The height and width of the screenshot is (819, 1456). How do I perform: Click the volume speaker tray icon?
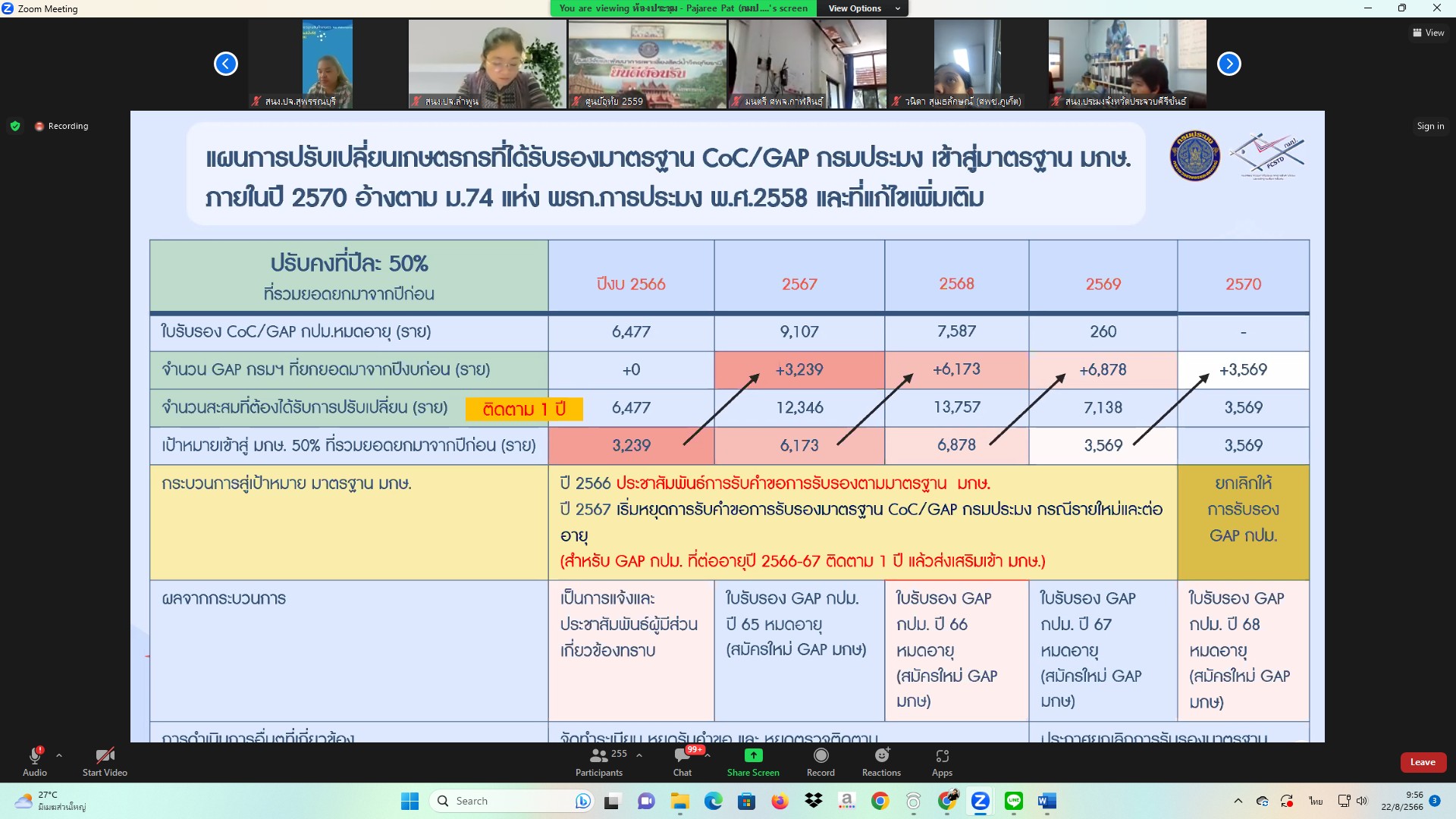pyautogui.click(x=1362, y=801)
